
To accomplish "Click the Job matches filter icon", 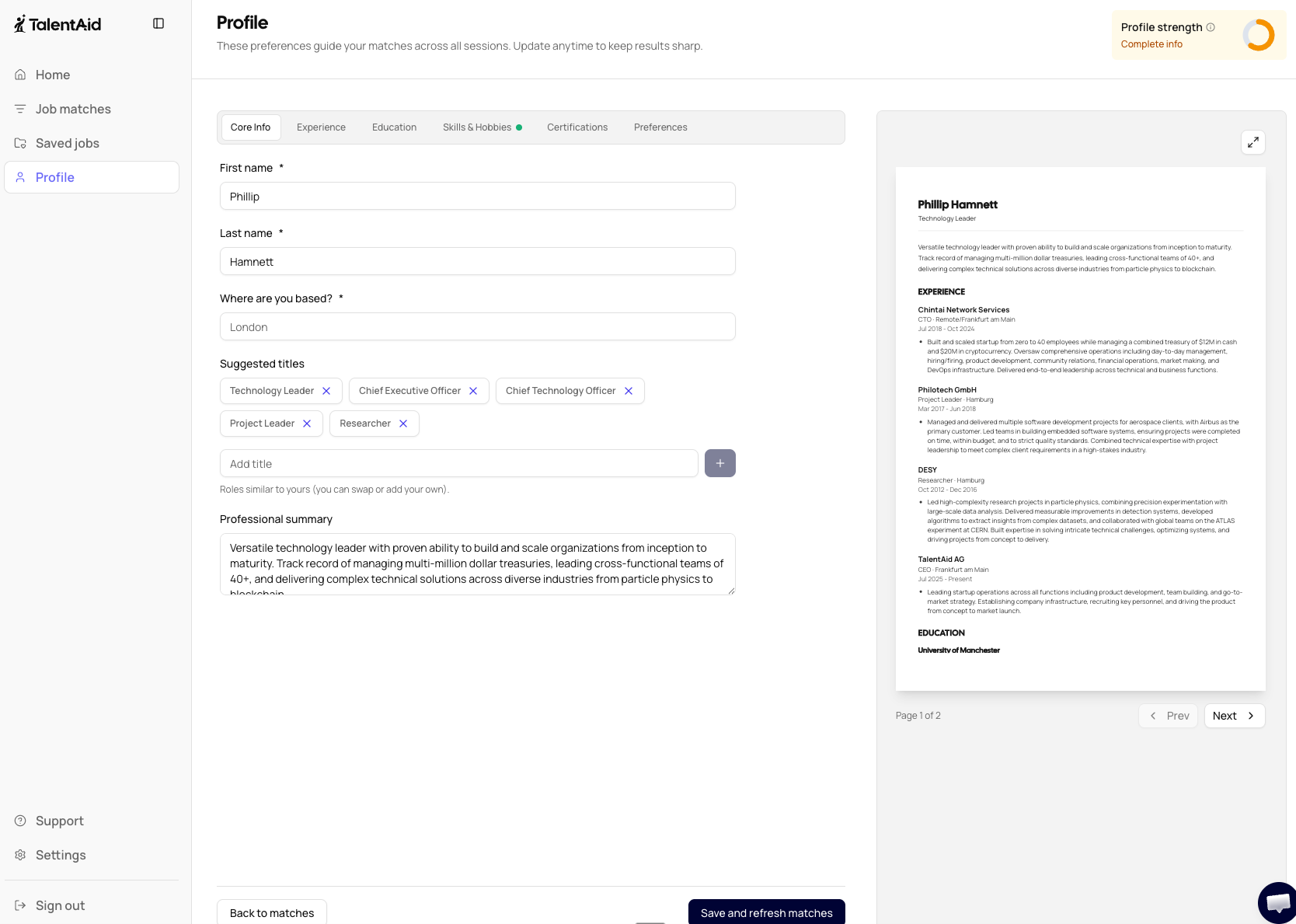I will [x=20, y=109].
